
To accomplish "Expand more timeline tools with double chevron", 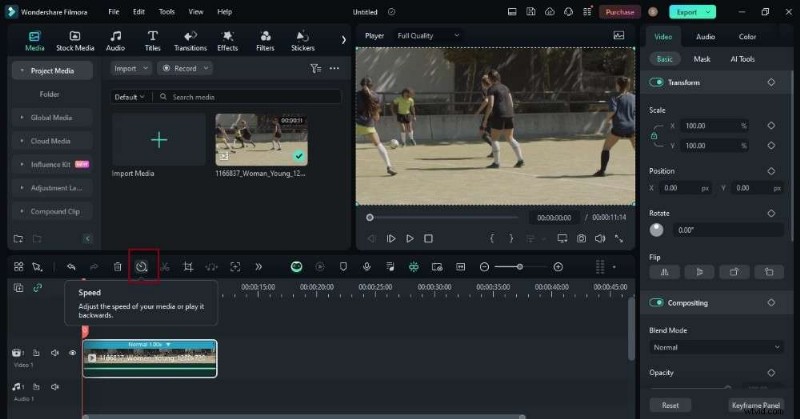I will pyautogui.click(x=259, y=266).
